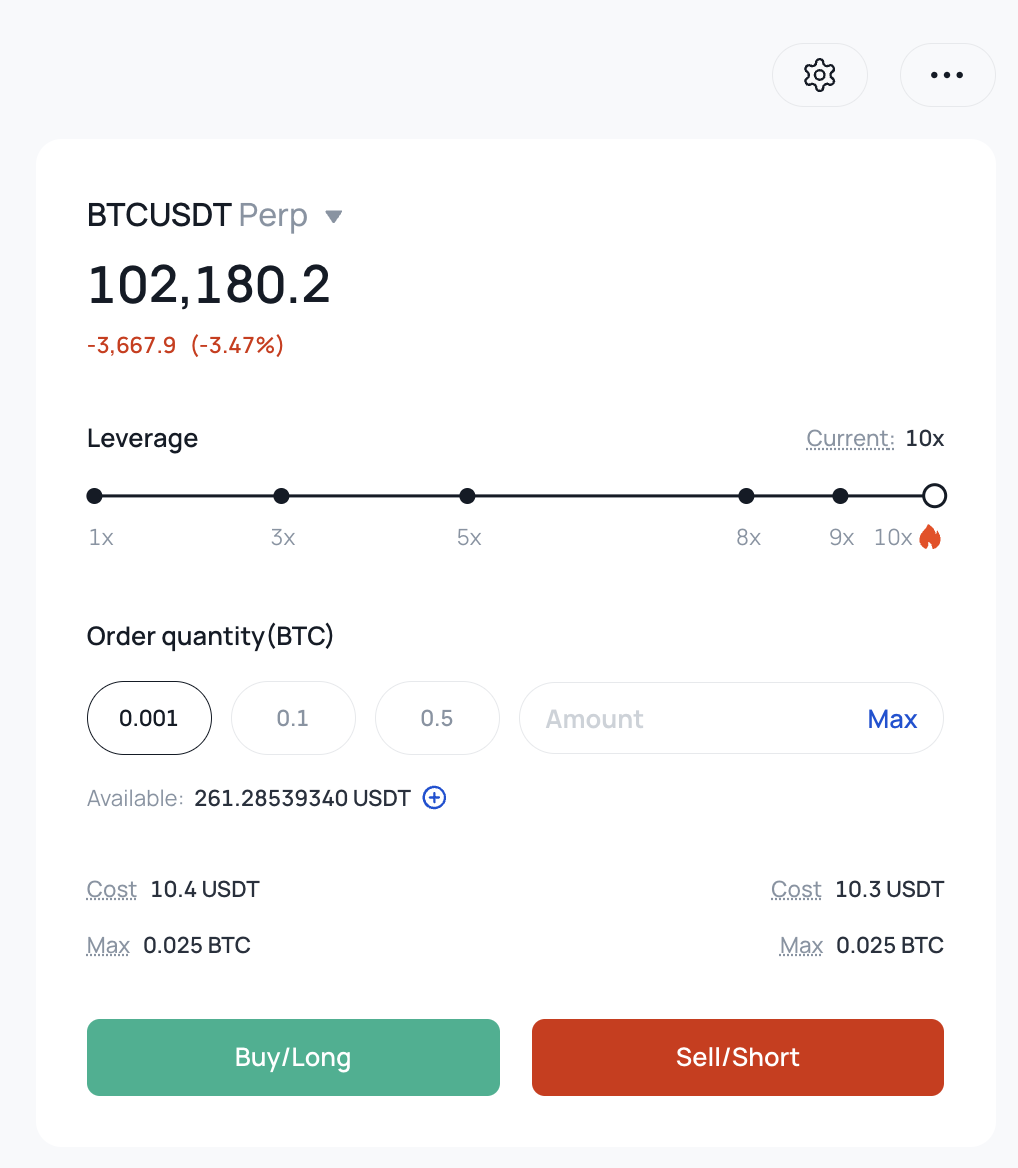1018x1168 pixels.
Task: Click the Current leverage label
Action: pyautogui.click(x=850, y=439)
